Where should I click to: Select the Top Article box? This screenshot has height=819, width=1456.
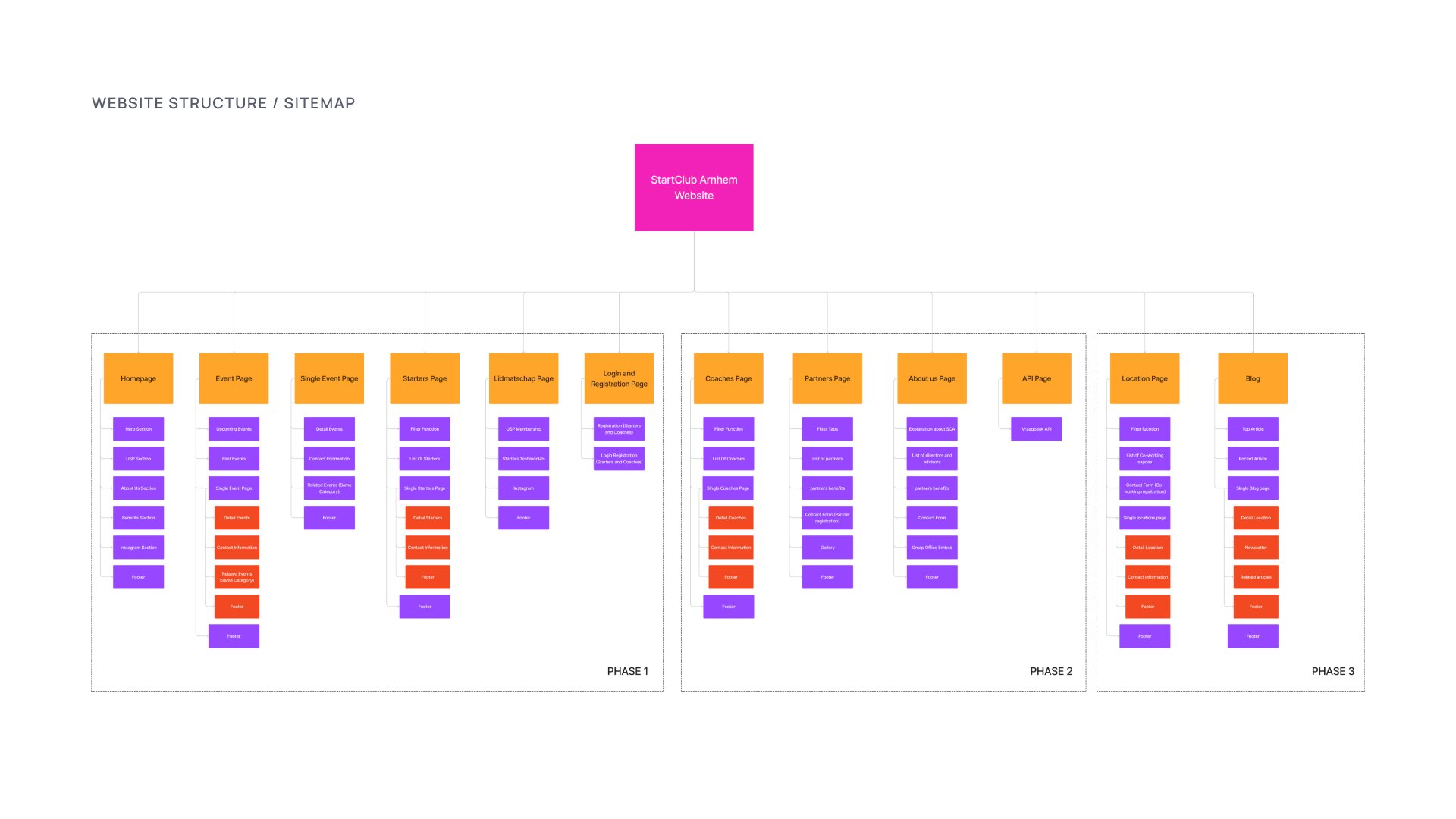(x=1253, y=429)
